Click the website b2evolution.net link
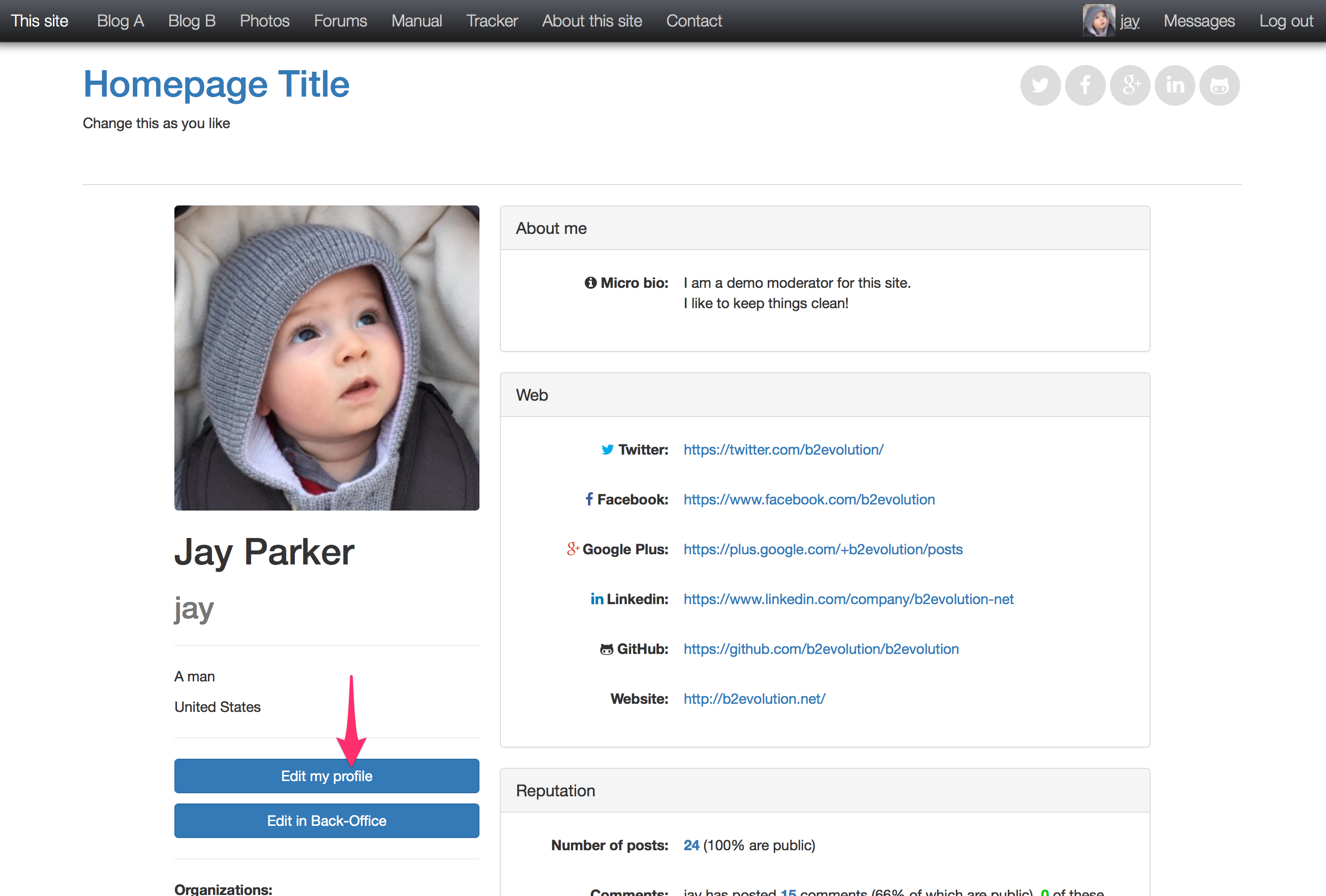1326x896 pixels. (753, 698)
